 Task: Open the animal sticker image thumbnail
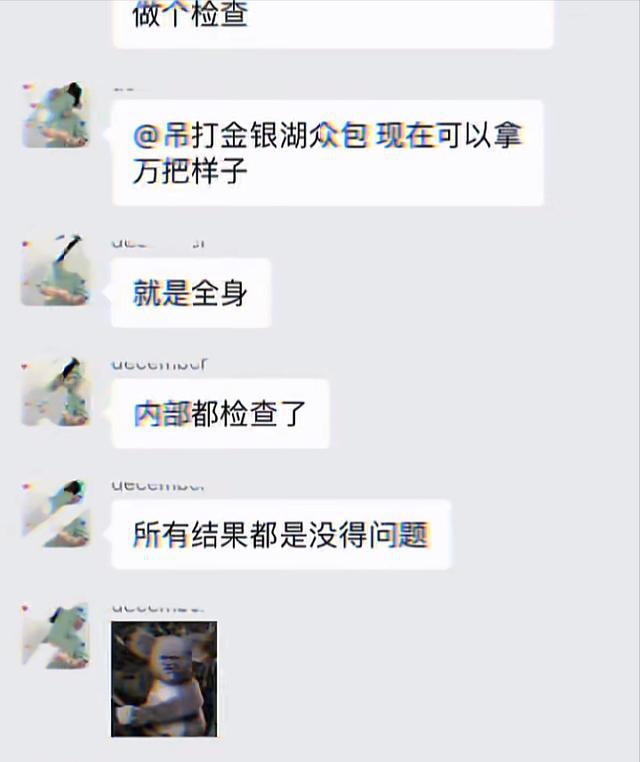point(164,679)
